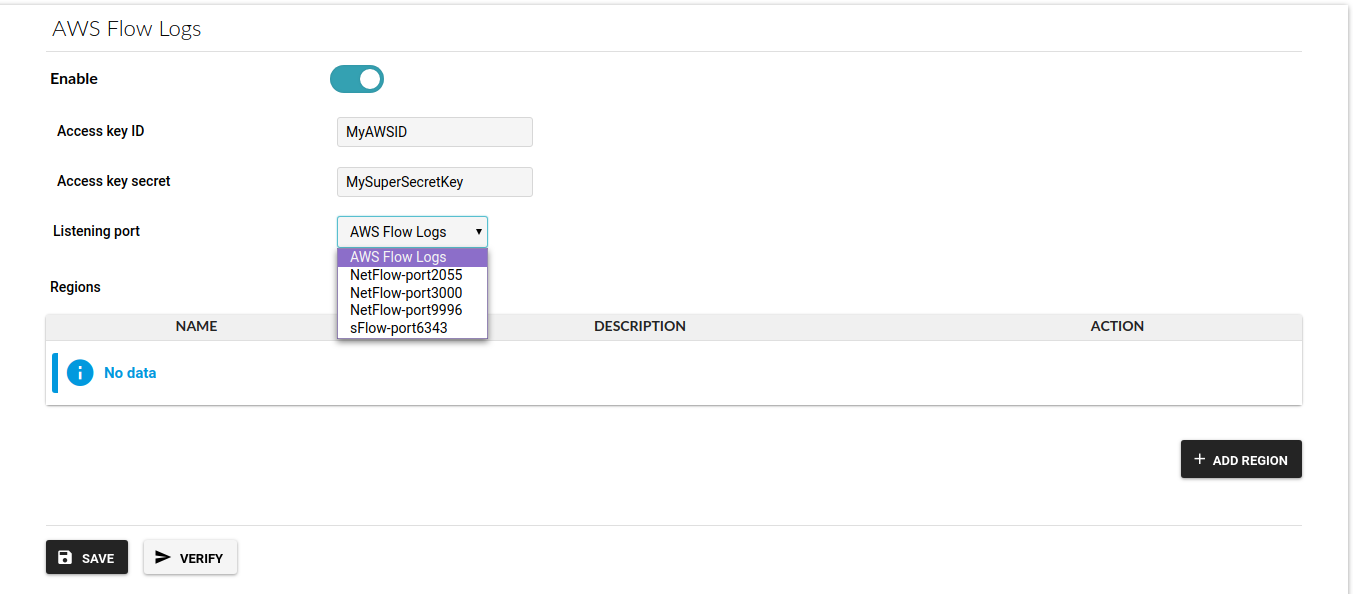Pick the NetFlow-port9996 option
This screenshot has height=594, width=1353.
[x=407, y=310]
